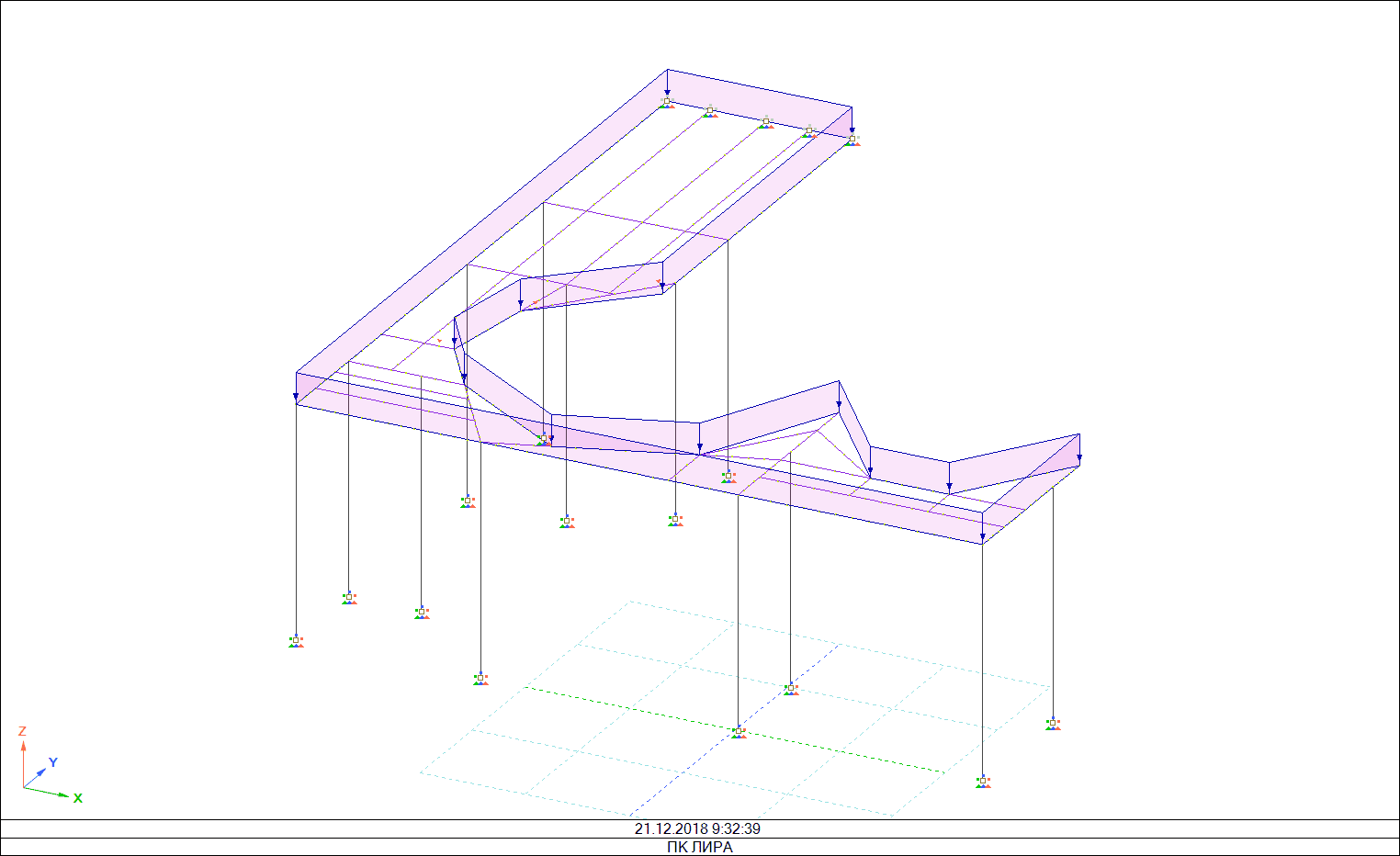Click the ПК ЛИРА footer label

pyautogui.click(x=700, y=847)
